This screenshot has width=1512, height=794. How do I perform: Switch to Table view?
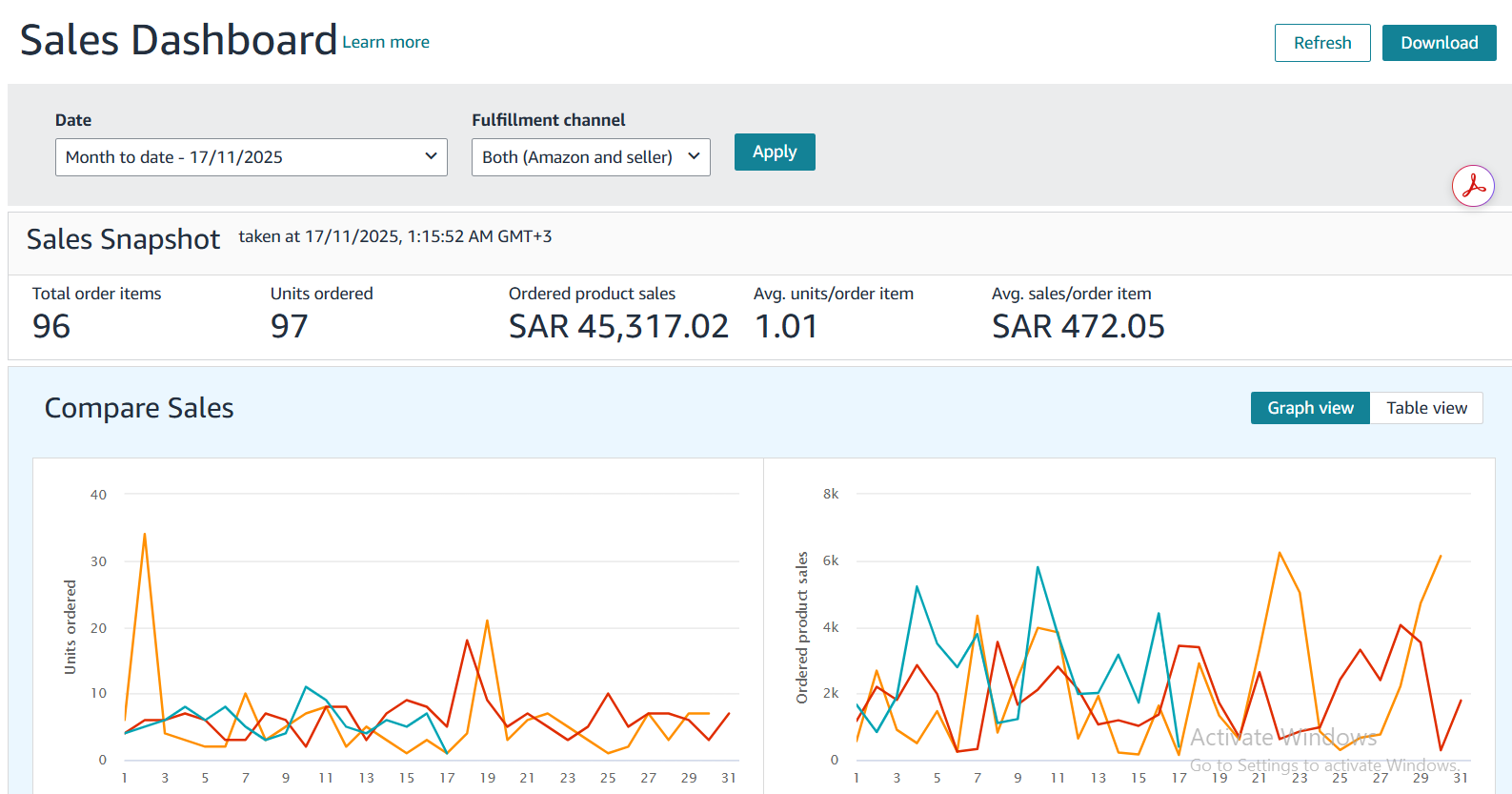pos(1425,408)
